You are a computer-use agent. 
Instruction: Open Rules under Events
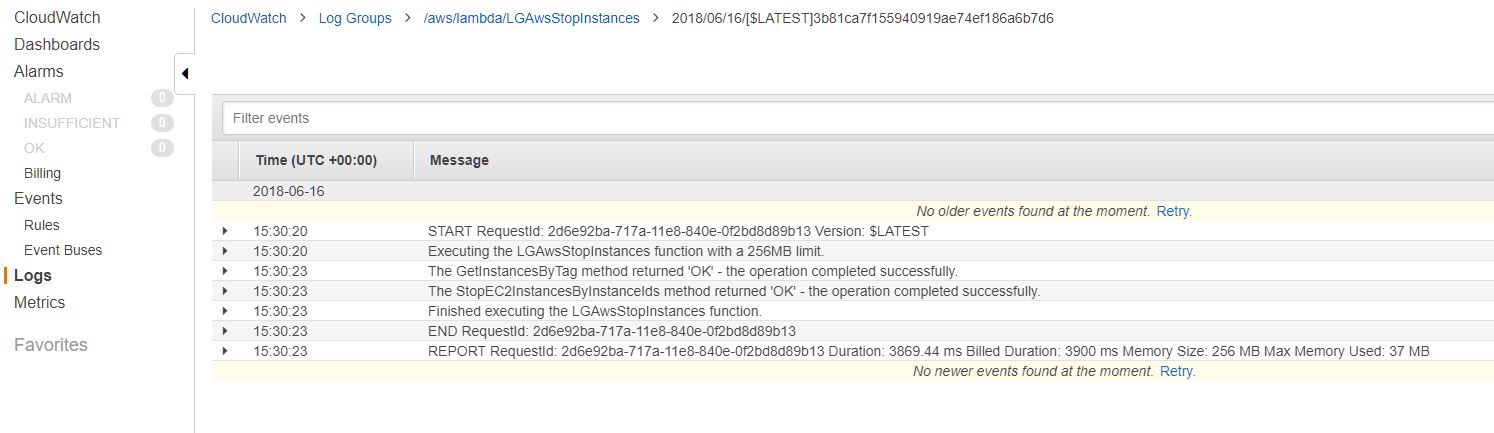(42, 225)
